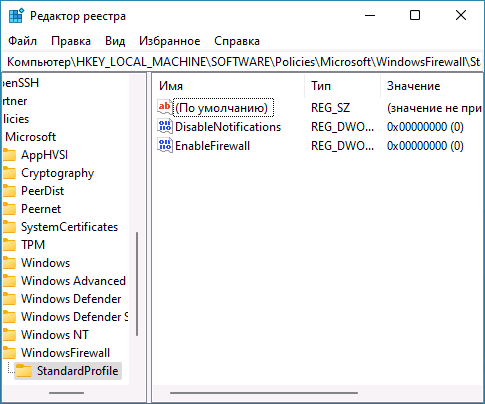Image resolution: width=485 pixels, height=404 pixels.
Task: Select the WindowsFirewall key label
Action: [65, 353]
